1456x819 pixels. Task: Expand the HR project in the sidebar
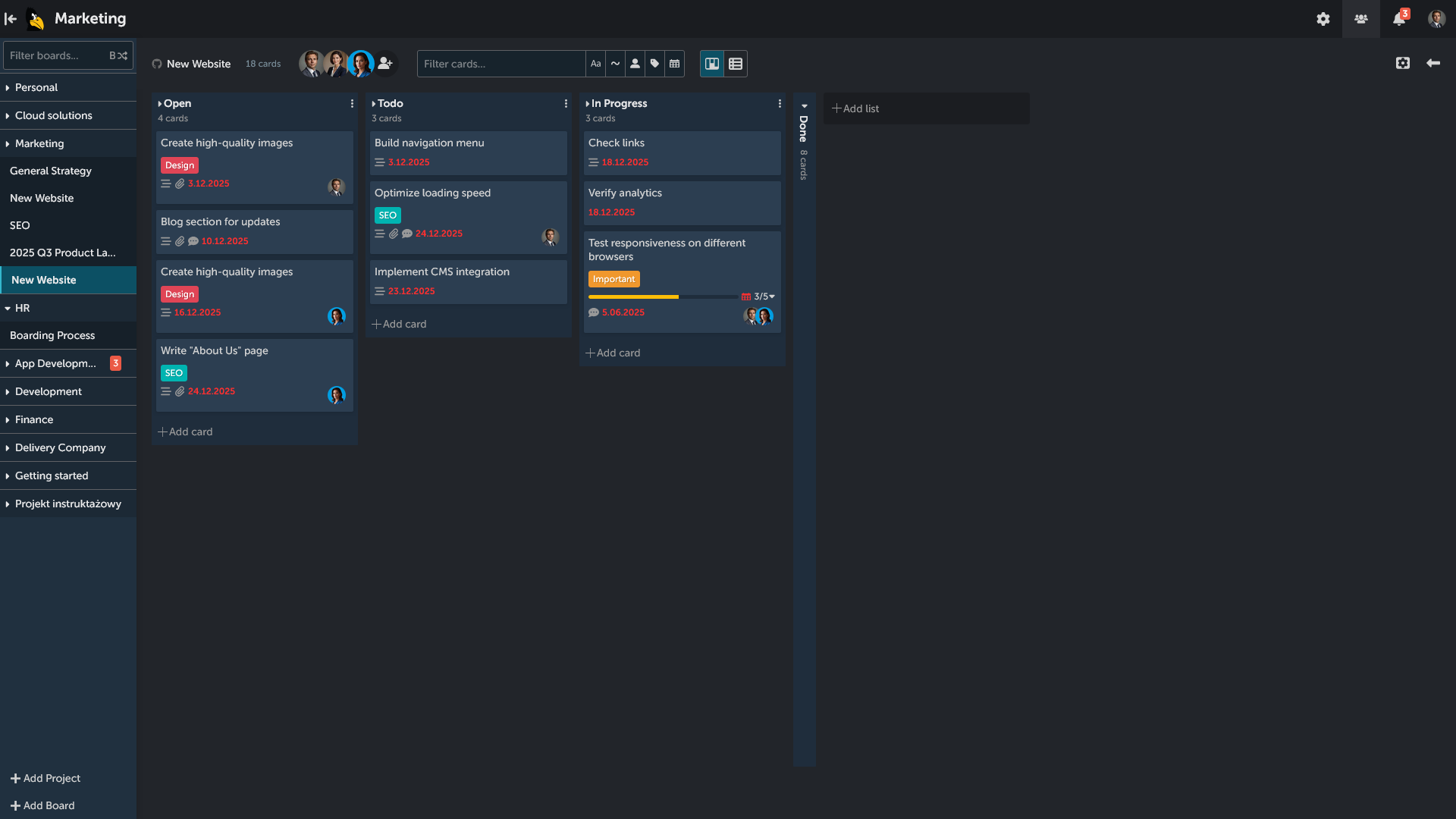click(6, 308)
